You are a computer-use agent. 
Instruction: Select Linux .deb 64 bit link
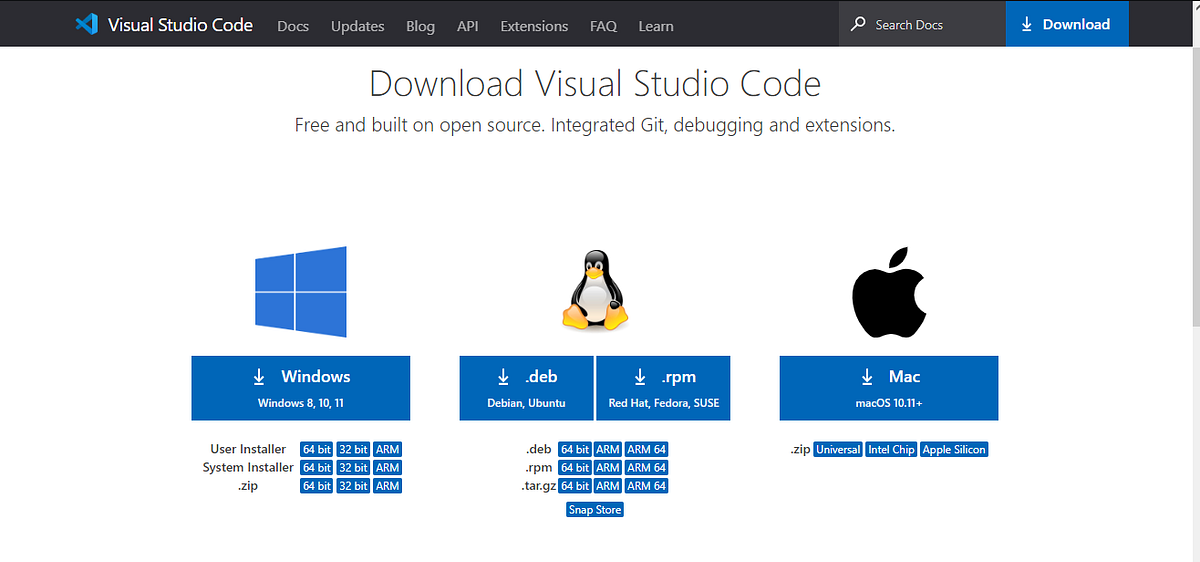click(x=575, y=450)
